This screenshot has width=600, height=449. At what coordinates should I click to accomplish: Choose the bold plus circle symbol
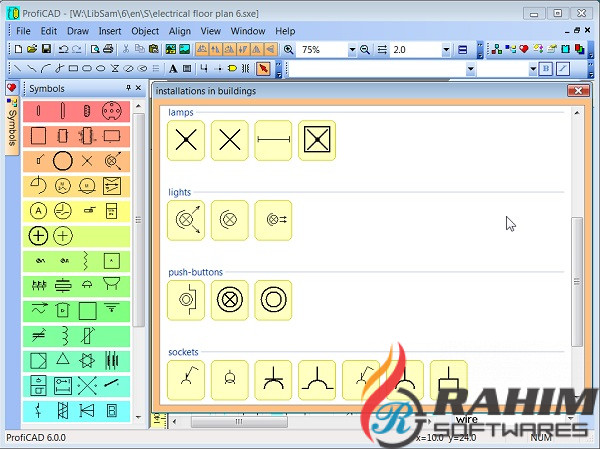pyautogui.click(x=38, y=236)
